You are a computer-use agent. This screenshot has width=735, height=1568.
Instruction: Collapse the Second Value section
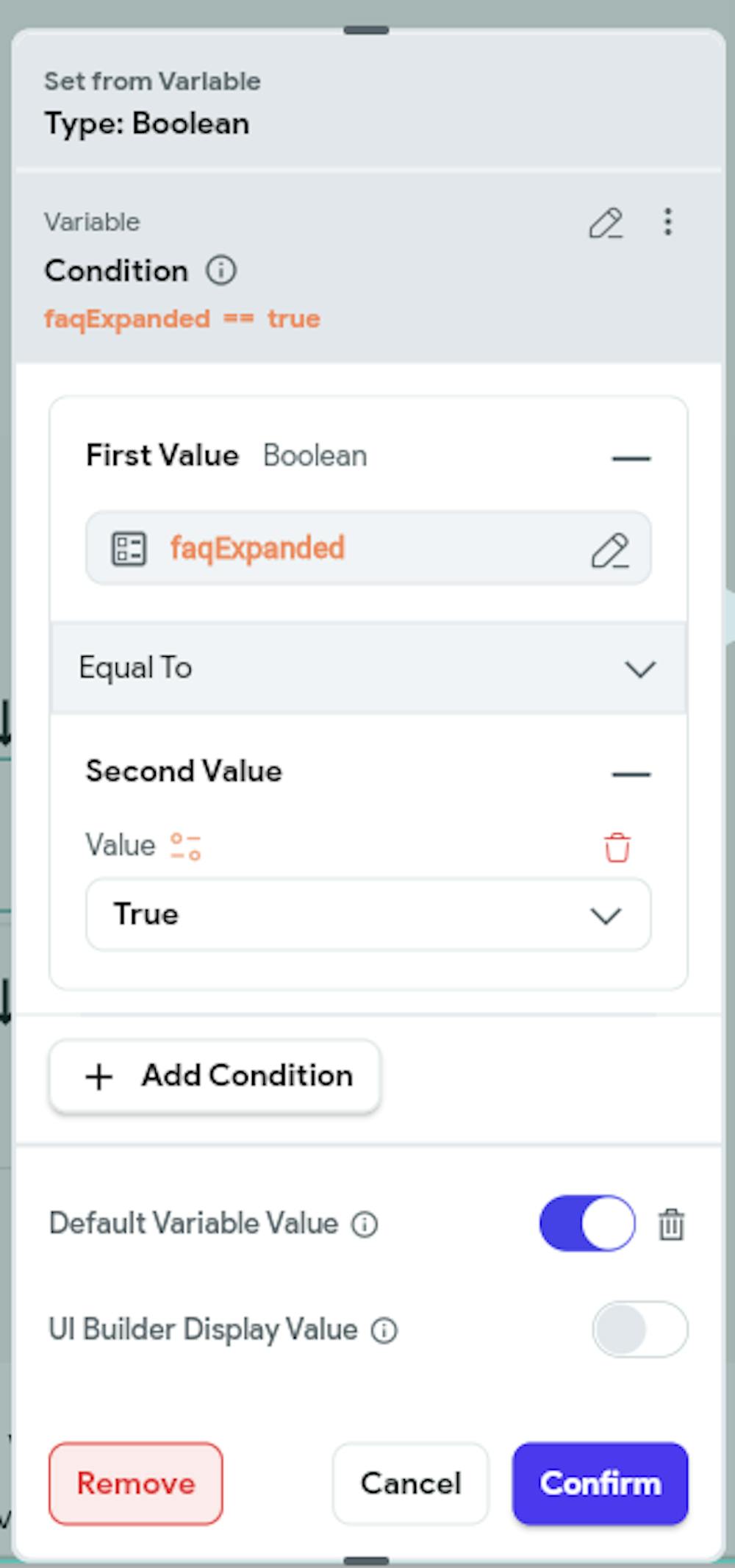[x=631, y=774]
